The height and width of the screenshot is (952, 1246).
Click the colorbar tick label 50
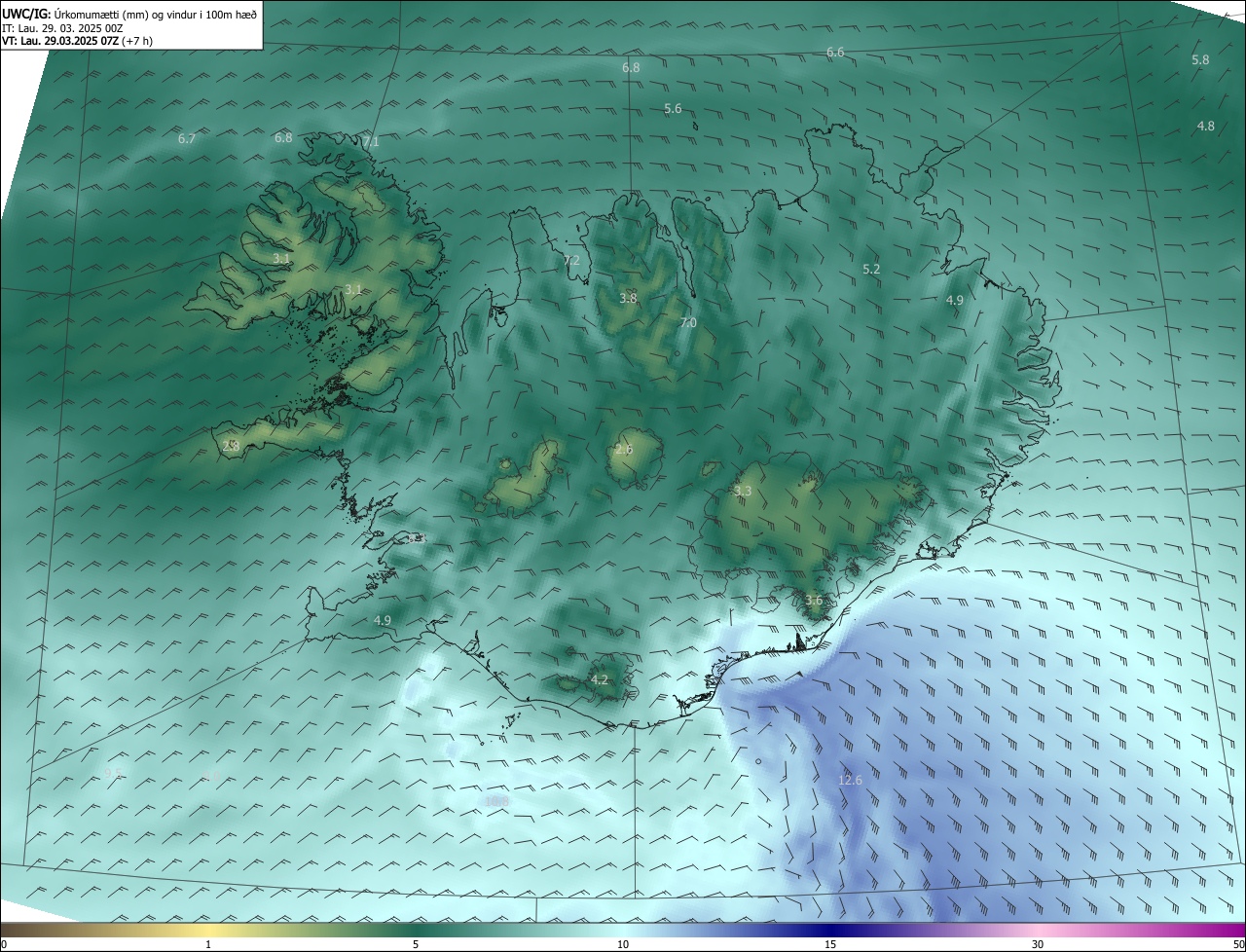(x=1237, y=944)
